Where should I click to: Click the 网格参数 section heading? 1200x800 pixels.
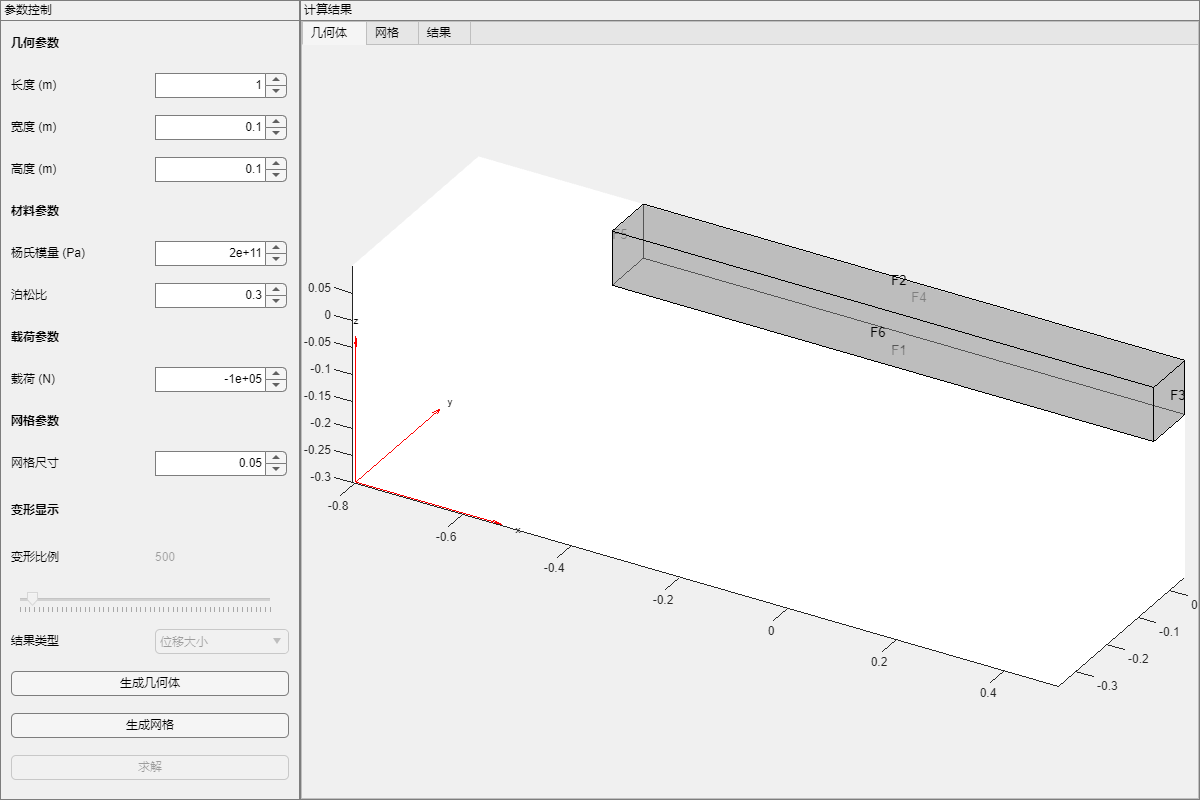(x=35, y=421)
